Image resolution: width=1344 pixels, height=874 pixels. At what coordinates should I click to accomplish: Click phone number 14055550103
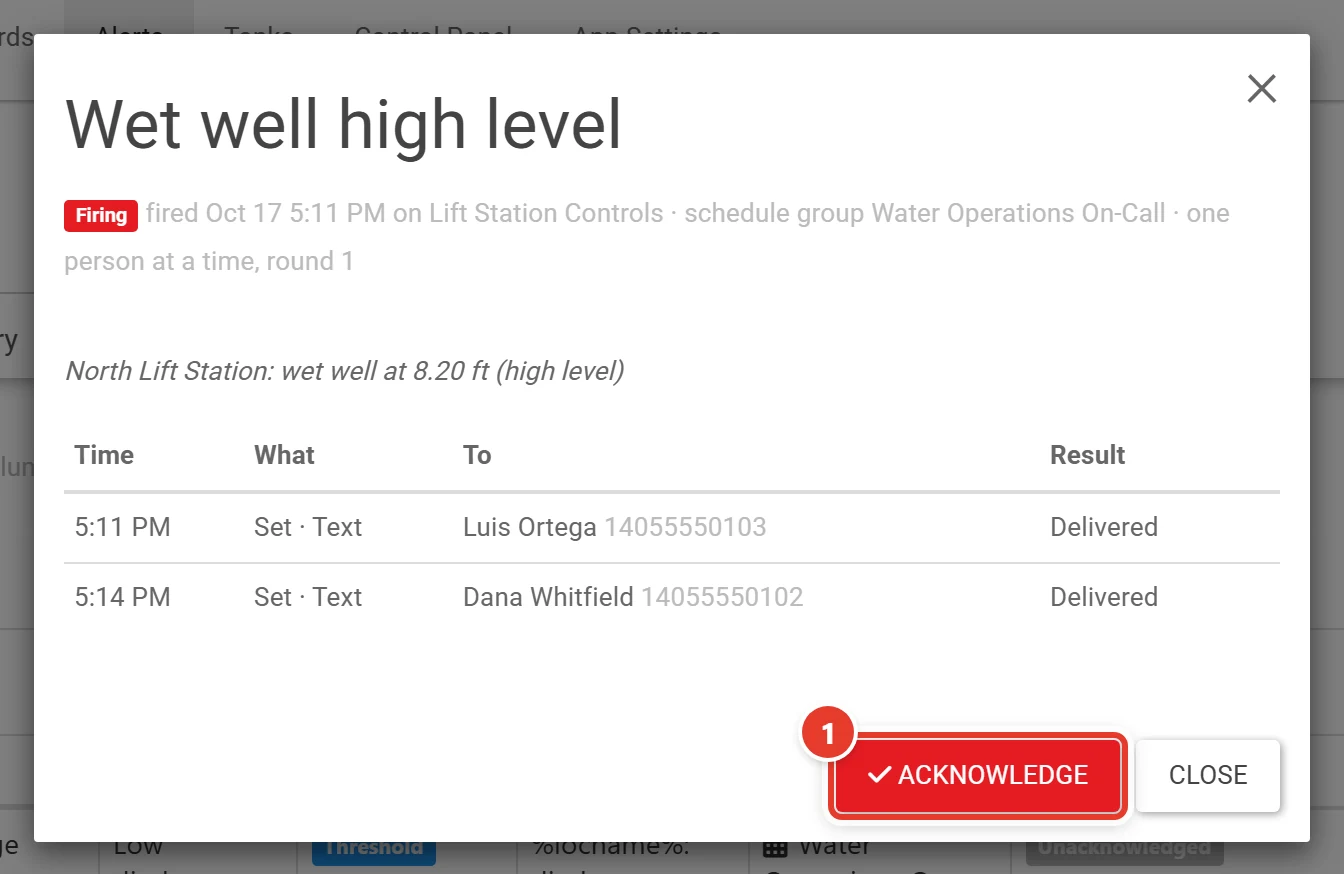point(685,527)
